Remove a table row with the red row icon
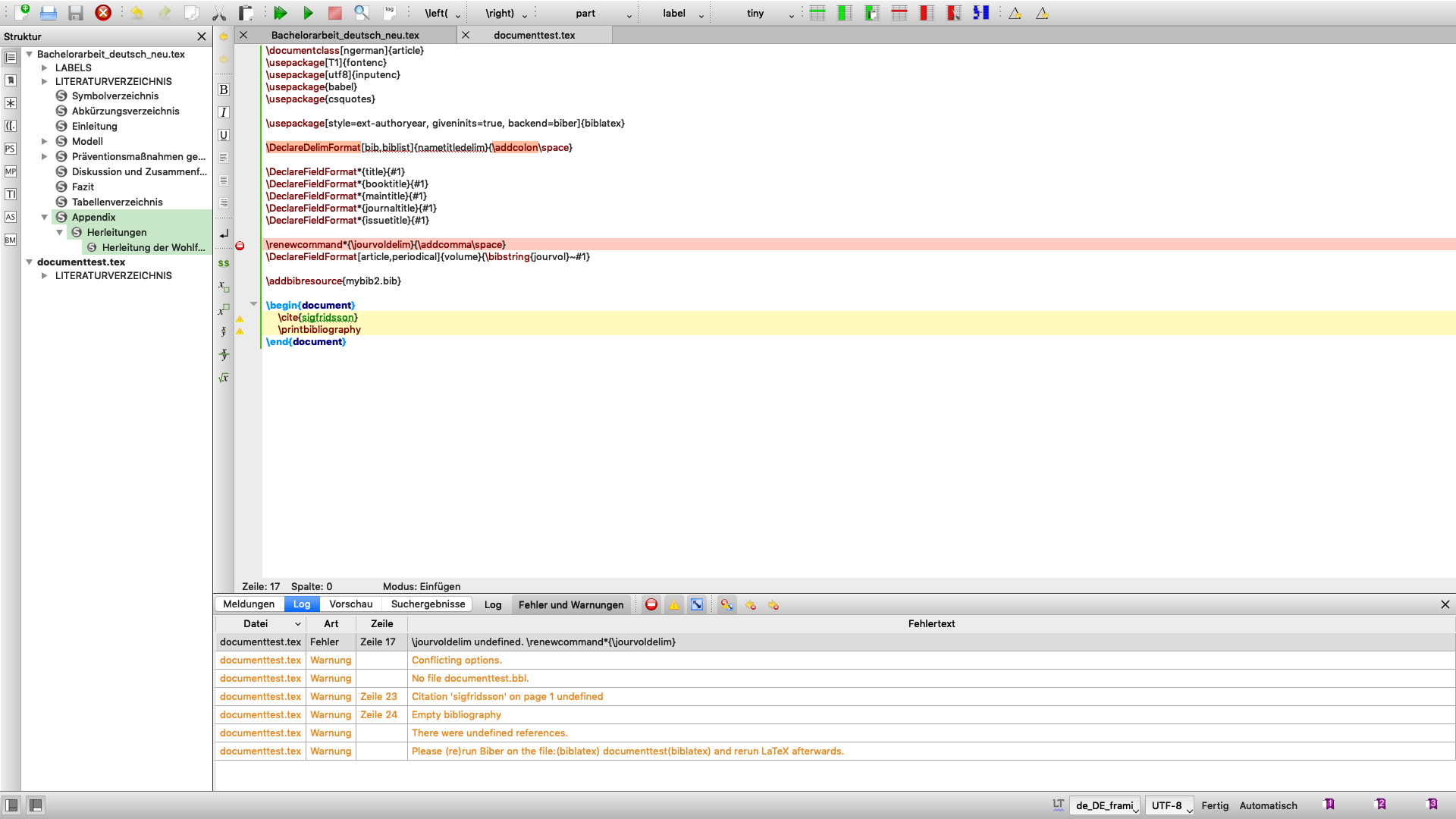Screen dimensions: 1456x819 pyautogui.click(x=899, y=12)
